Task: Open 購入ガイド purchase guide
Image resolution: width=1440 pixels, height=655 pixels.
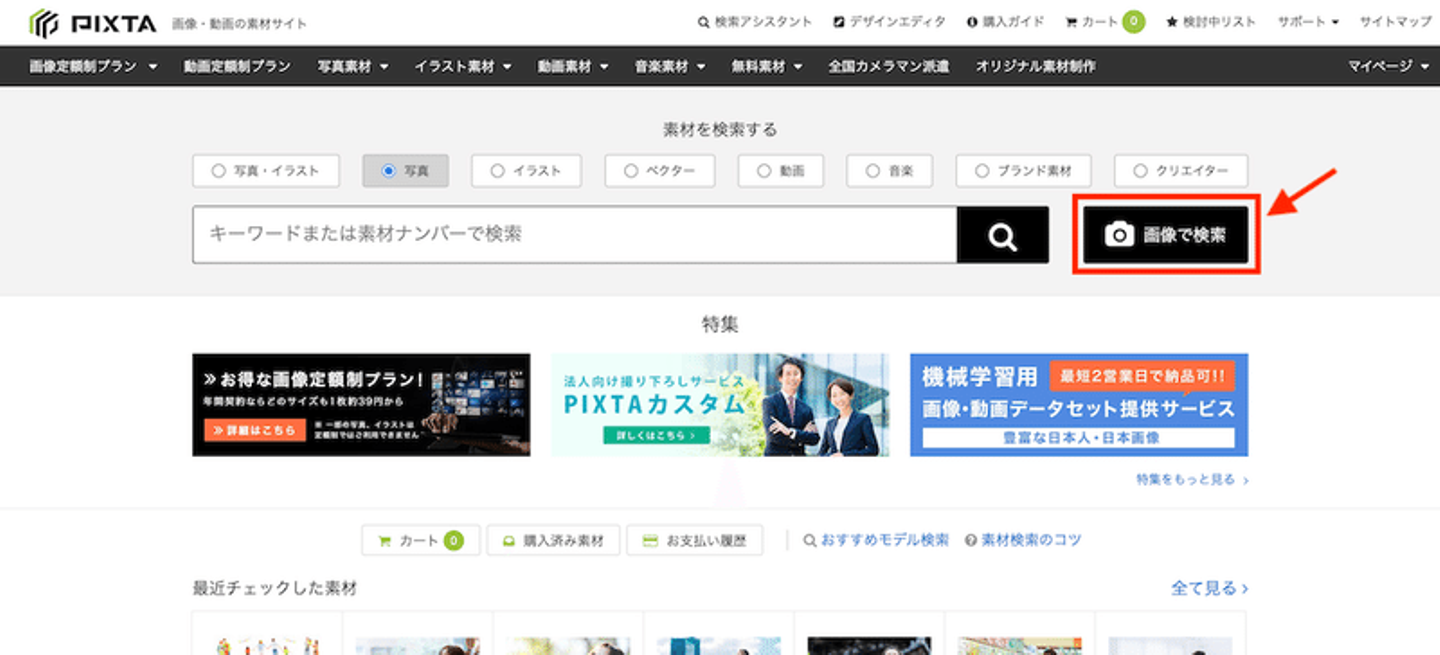Action: point(1005,22)
